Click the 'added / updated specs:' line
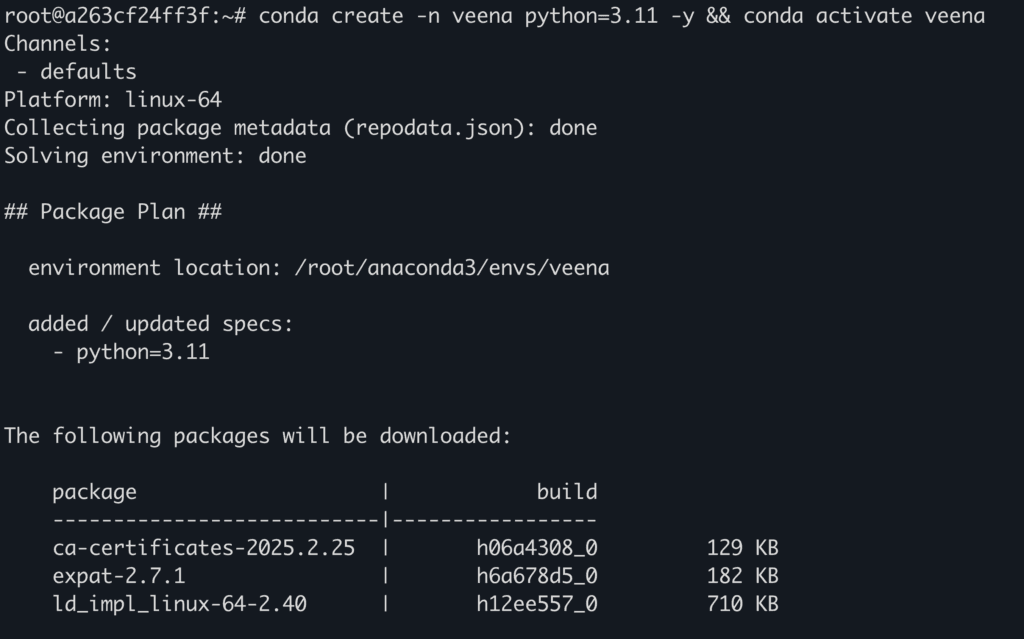Viewport: 1024px width, 639px height. click(160, 324)
